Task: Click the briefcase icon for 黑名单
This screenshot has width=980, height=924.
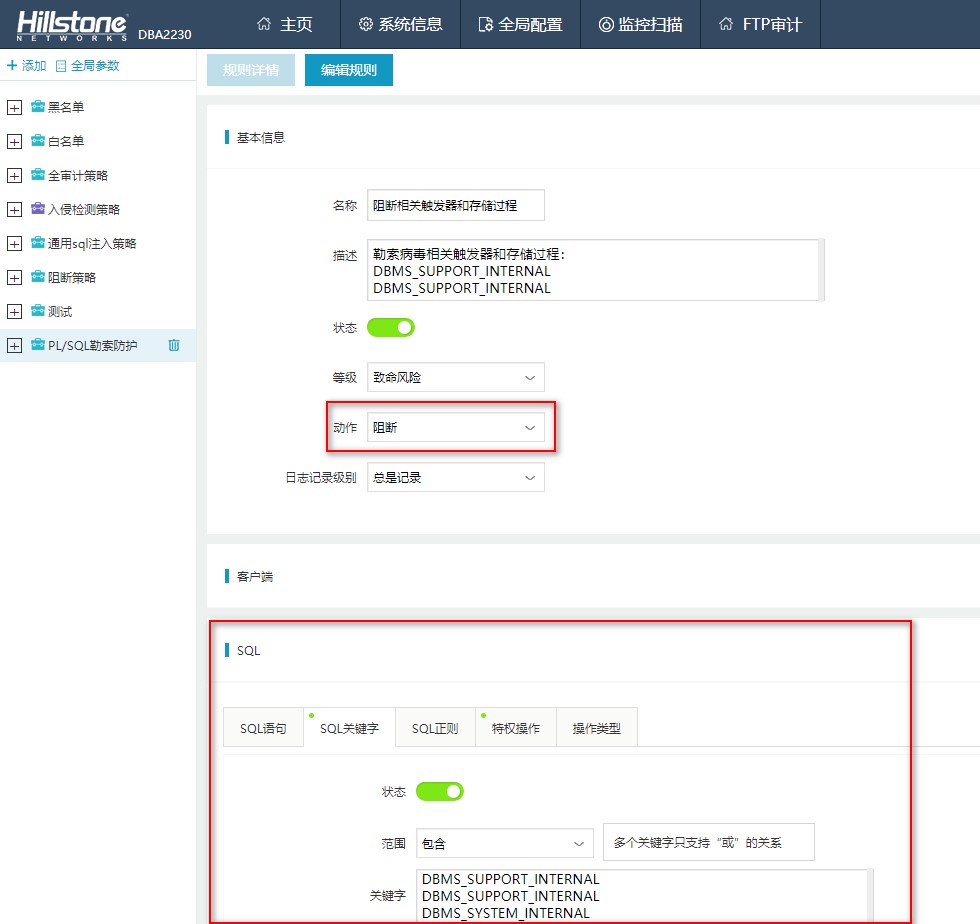Action: point(38,106)
